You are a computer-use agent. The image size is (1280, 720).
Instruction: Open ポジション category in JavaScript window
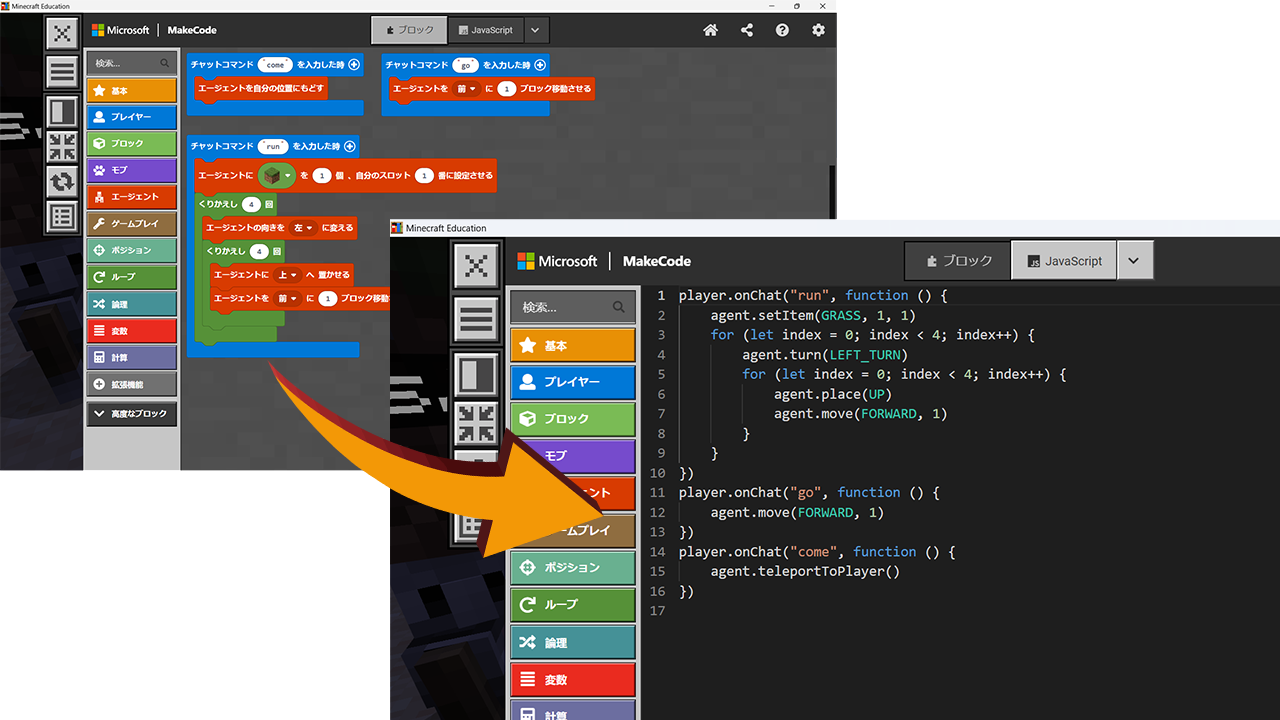tap(572, 567)
